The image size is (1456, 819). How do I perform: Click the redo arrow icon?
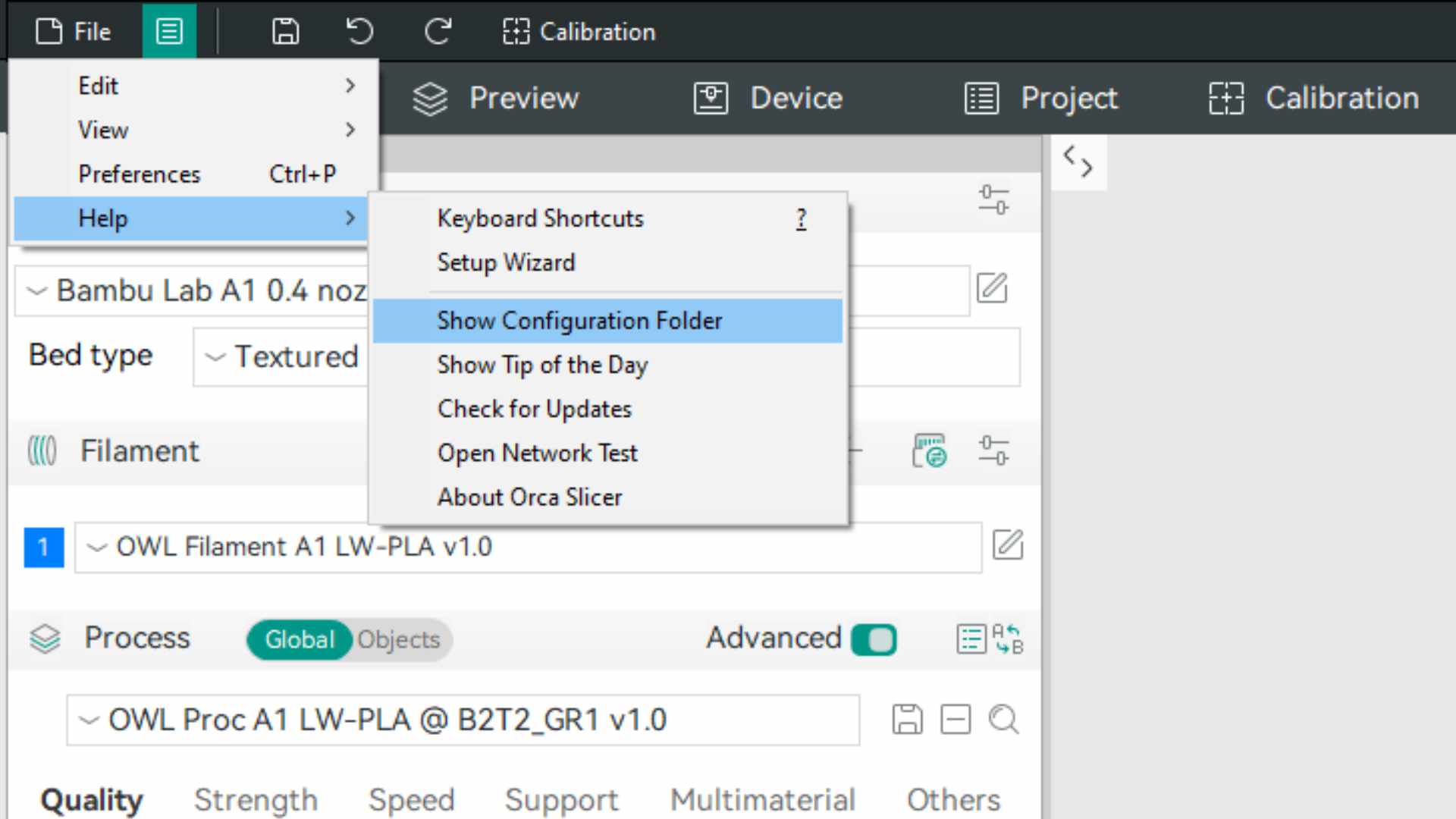coord(438,32)
